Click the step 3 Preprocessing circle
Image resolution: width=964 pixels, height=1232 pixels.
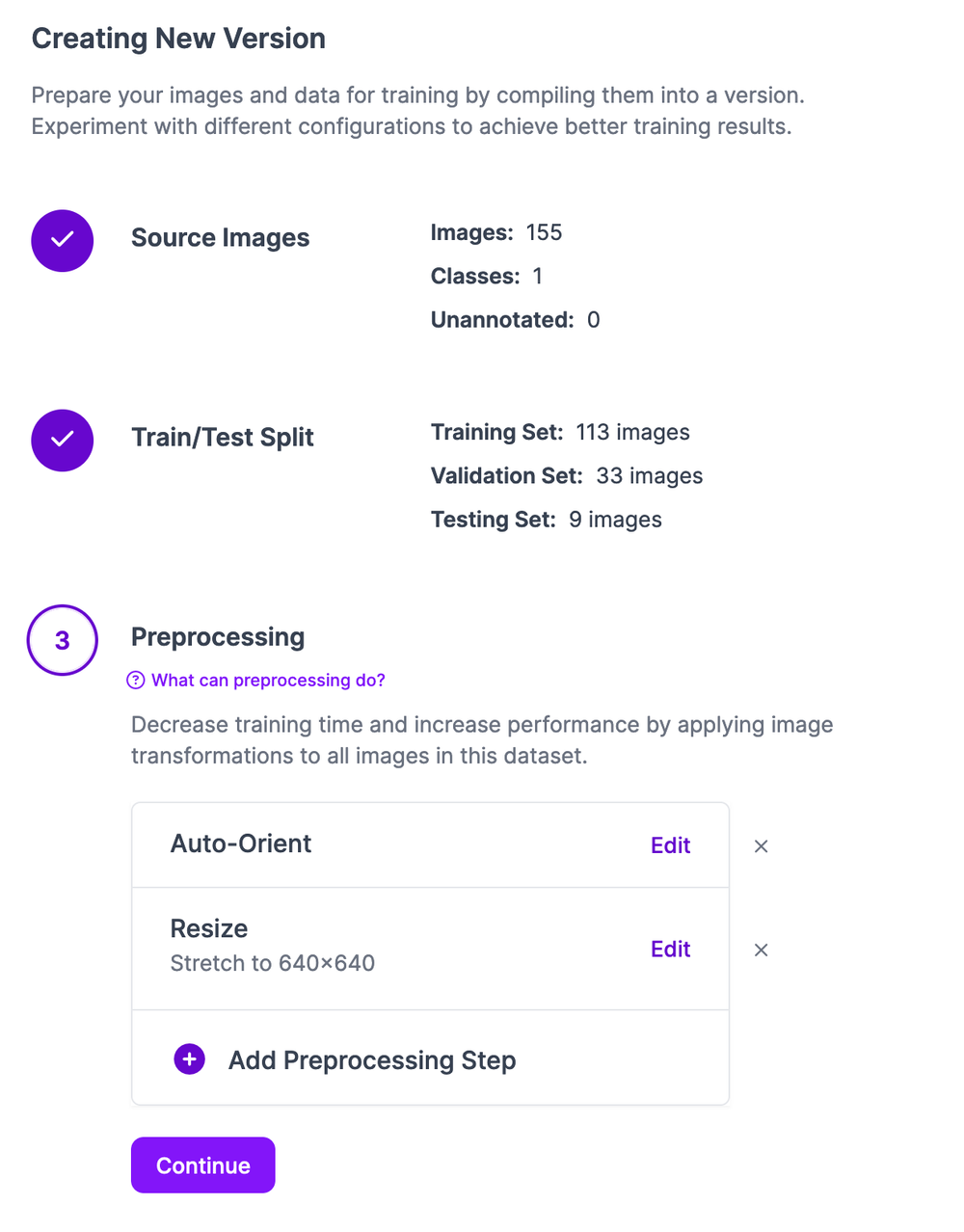pyautogui.click(x=63, y=640)
